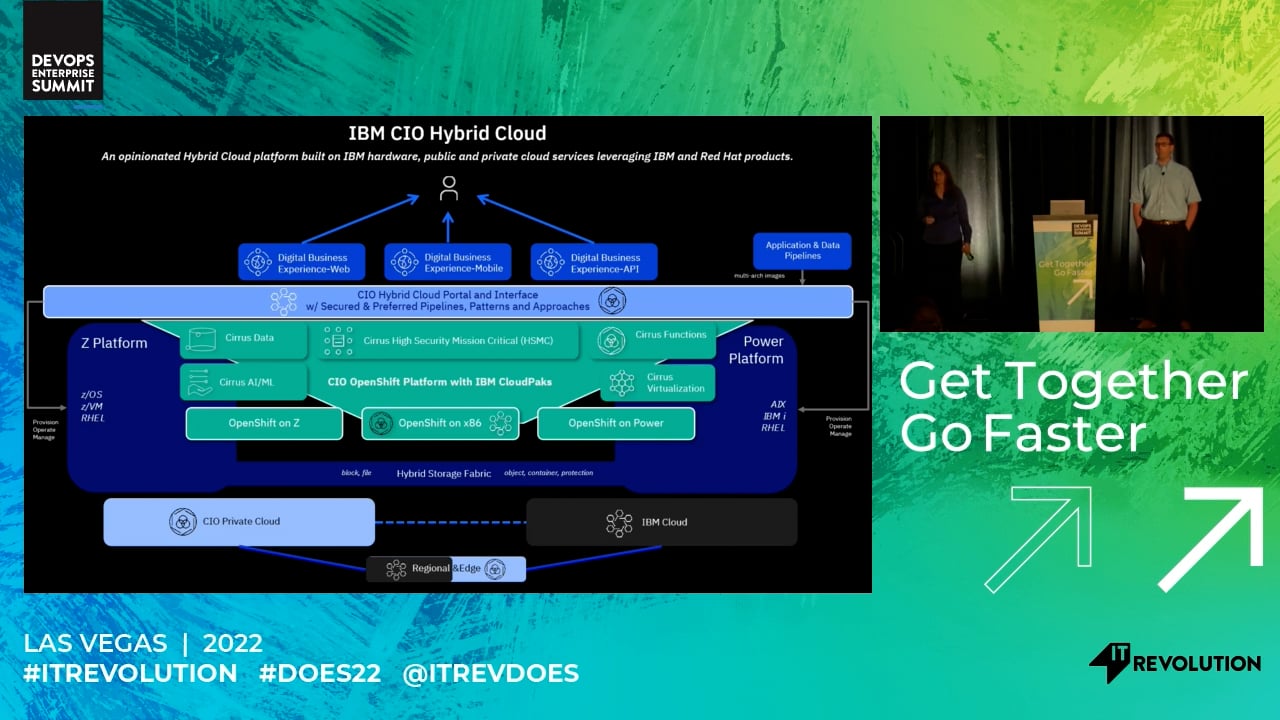1280x720 pixels.
Task: Click the OpenShift on x86 box
Action: 440,424
